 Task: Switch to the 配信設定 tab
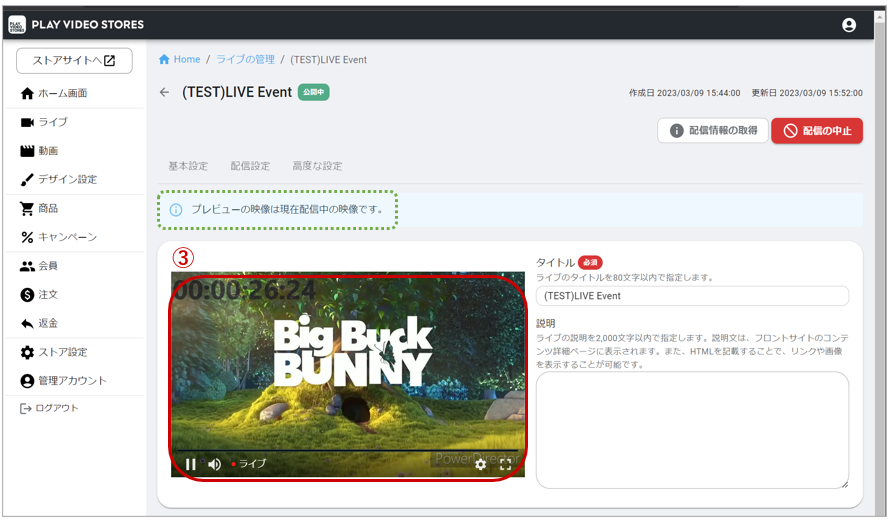(250, 166)
